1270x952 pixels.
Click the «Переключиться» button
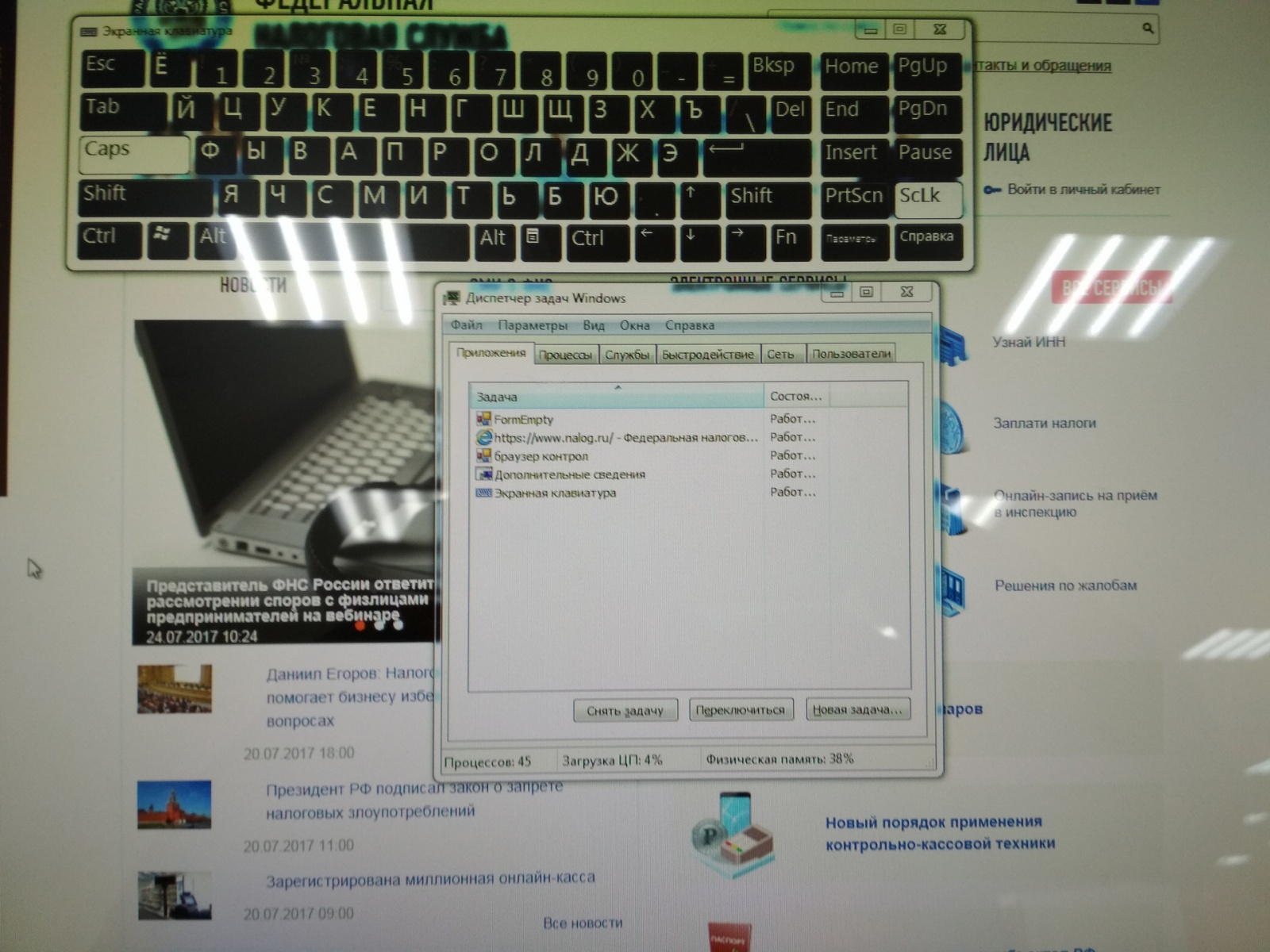click(740, 710)
